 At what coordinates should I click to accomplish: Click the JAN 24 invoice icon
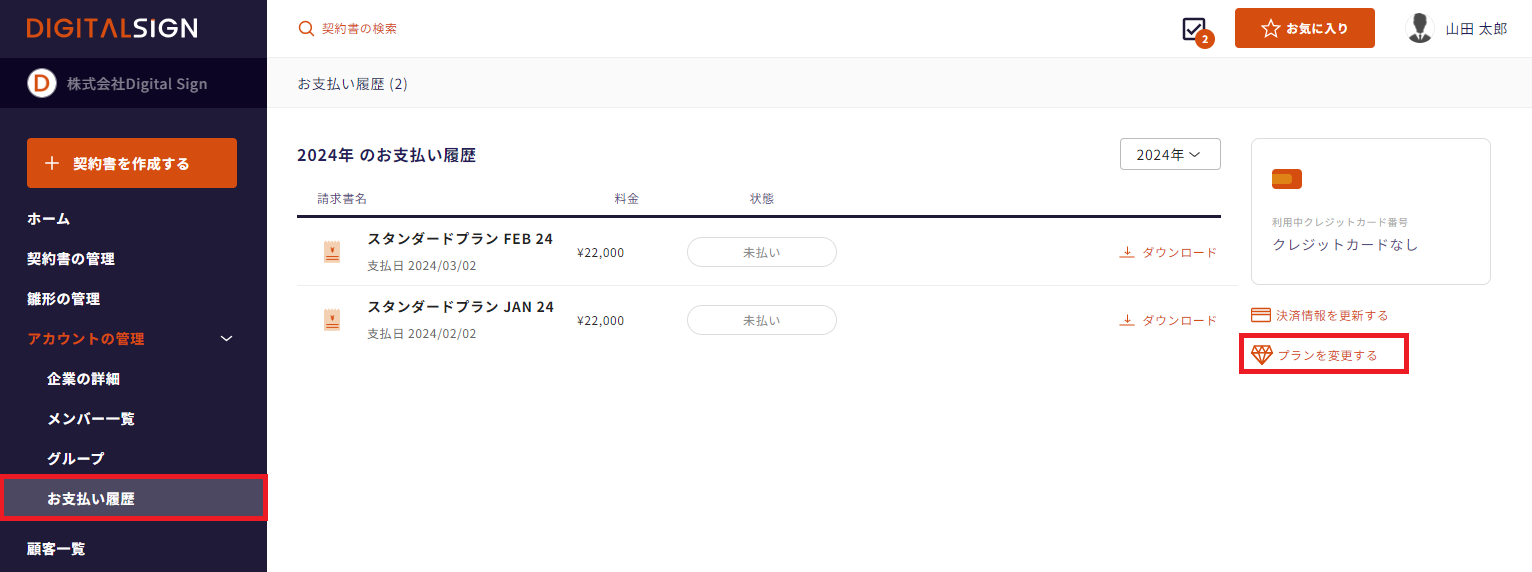click(x=332, y=320)
